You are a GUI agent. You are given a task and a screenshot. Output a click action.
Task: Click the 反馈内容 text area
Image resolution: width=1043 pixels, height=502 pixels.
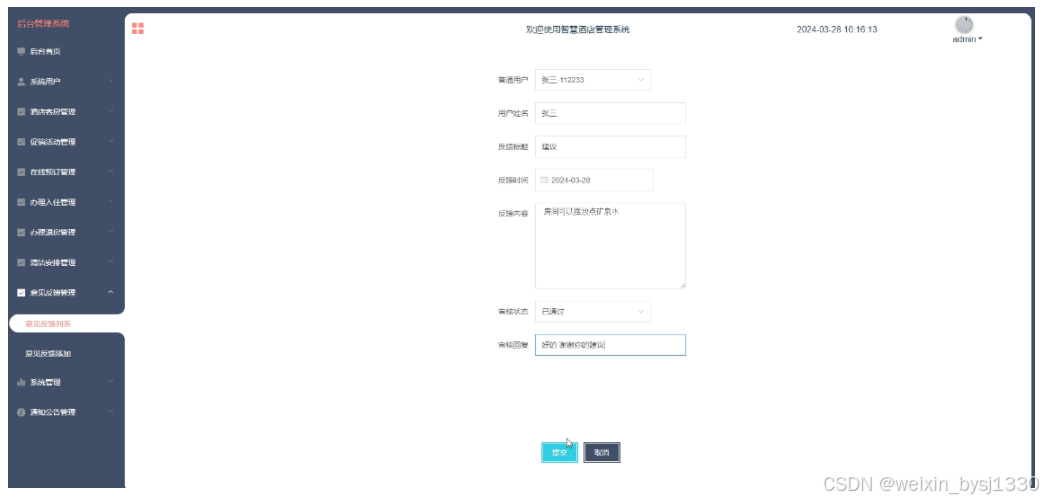coord(610,245)
